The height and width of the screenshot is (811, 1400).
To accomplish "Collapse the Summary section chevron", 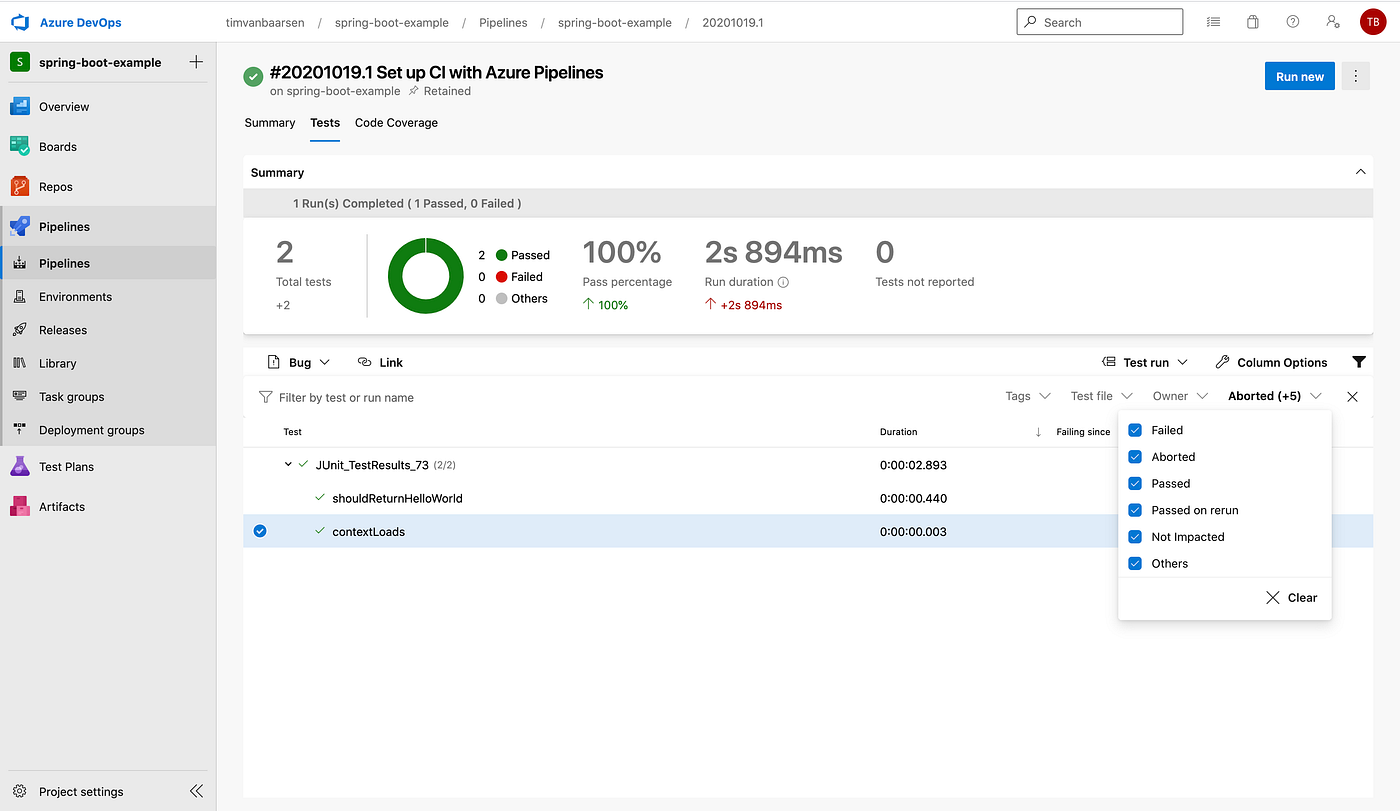I will (x=1360, y=172).
